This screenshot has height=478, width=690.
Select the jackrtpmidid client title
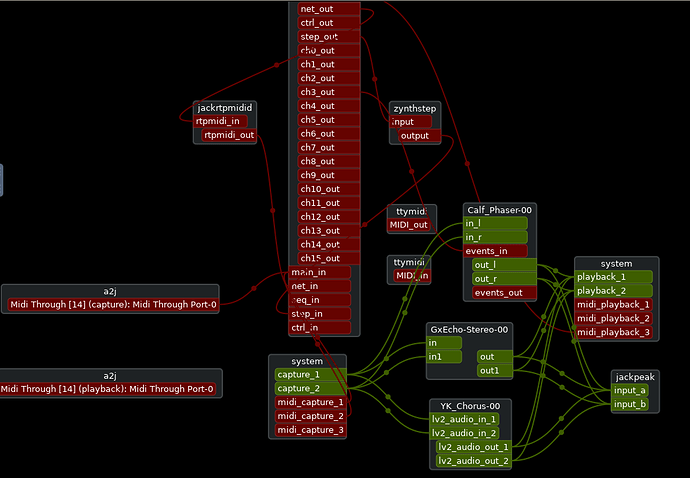point(225,108)
